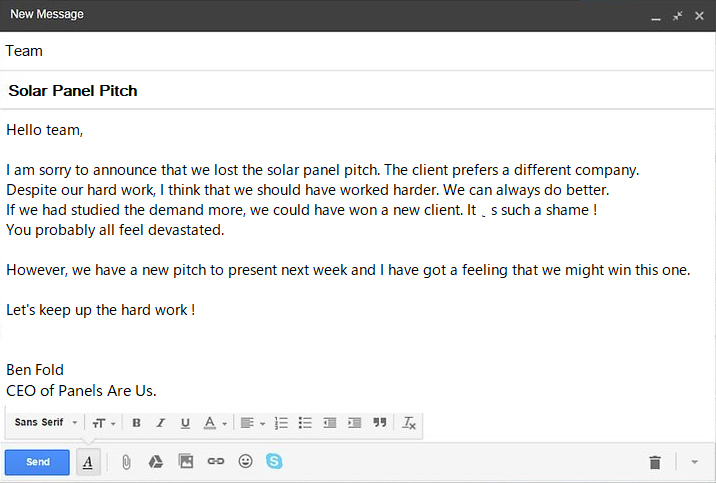Attach files with the paperclip icon
The image size is (716, 483).
click(x=126, y=462)
